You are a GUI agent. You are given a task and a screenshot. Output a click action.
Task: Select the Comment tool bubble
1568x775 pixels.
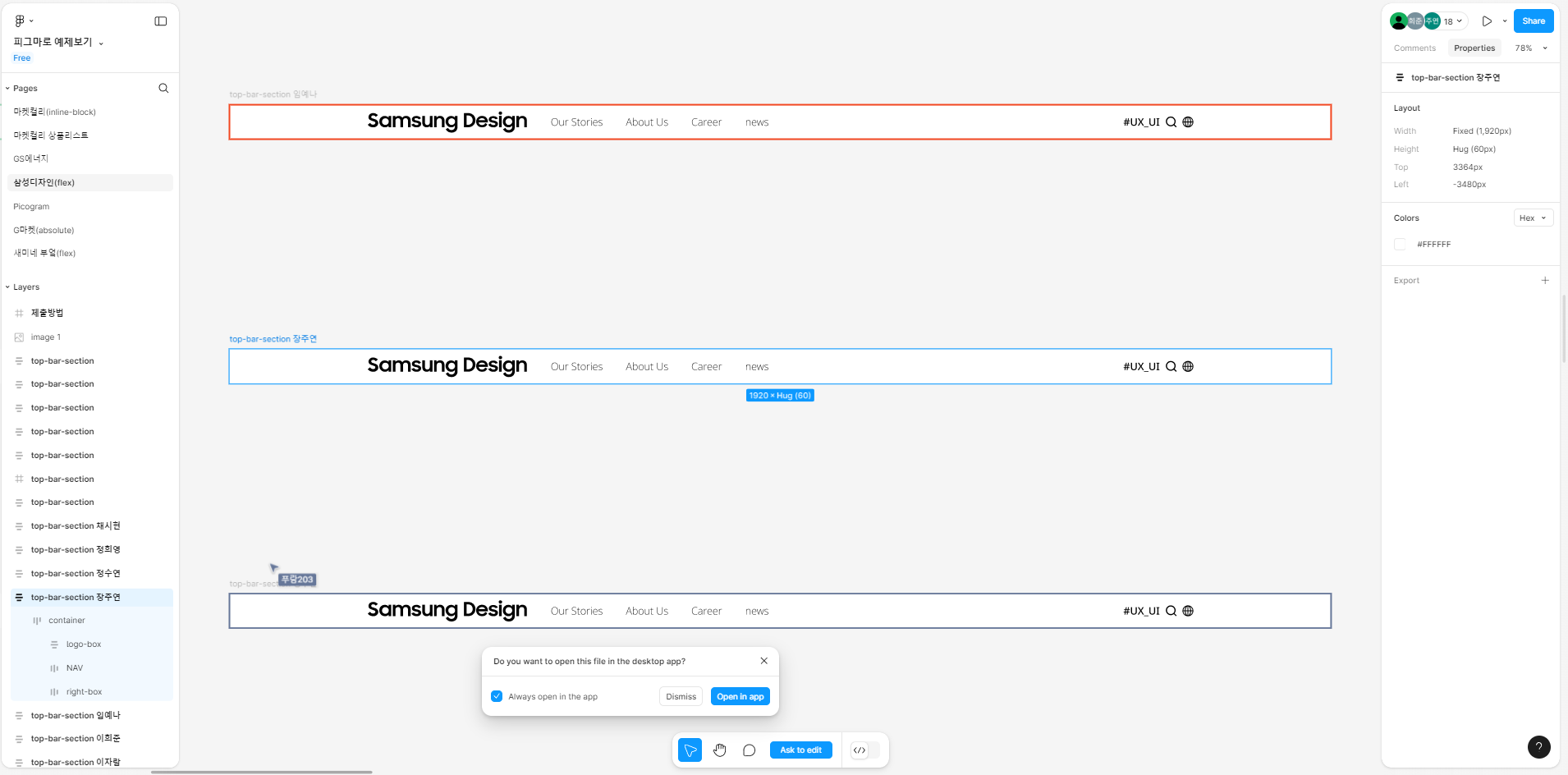pos(749,750)
